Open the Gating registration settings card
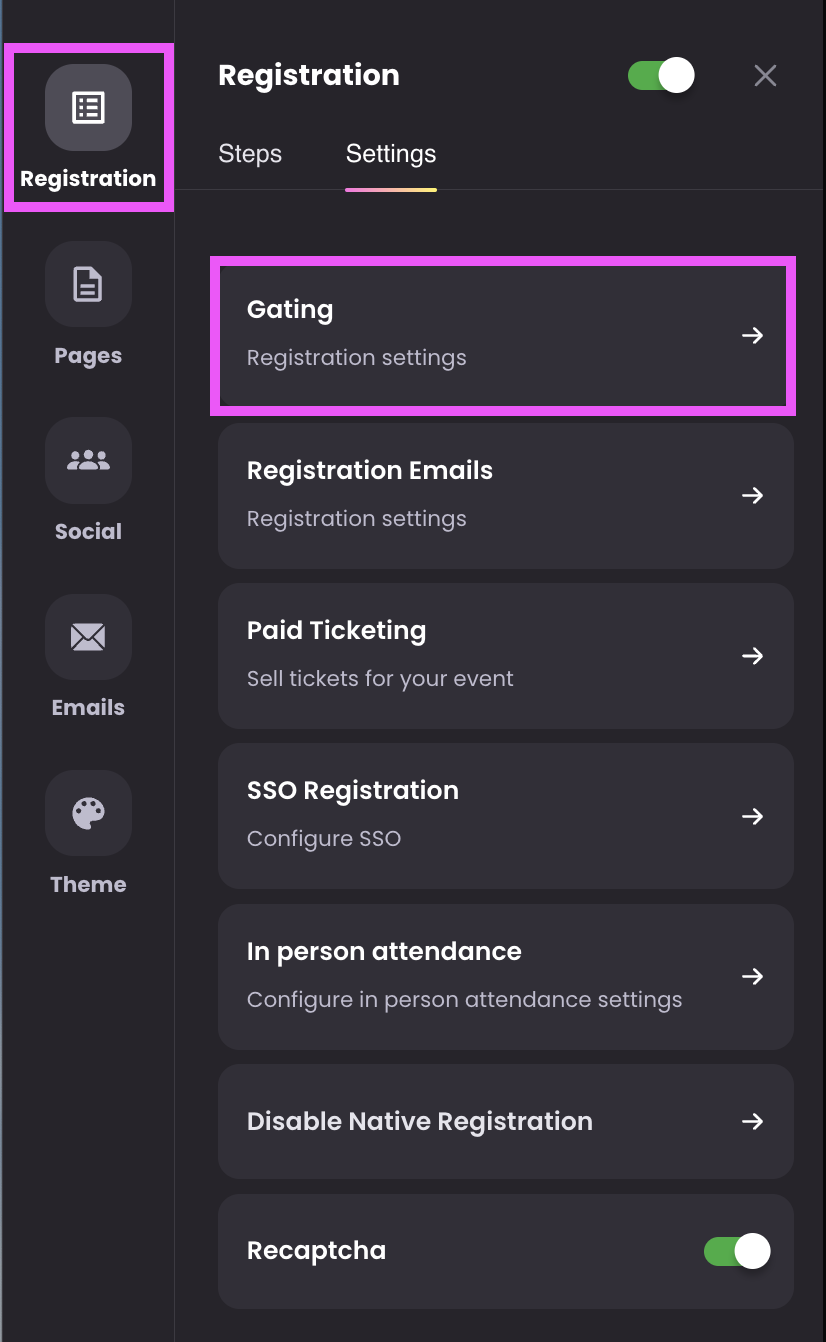The width and height of the screenshot is (826, 1342). coord(503,335)
